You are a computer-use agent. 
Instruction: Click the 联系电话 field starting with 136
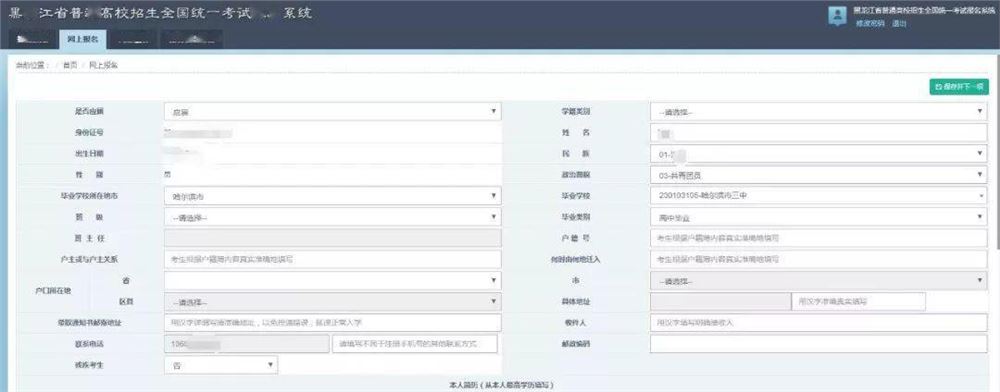[246, 344]
